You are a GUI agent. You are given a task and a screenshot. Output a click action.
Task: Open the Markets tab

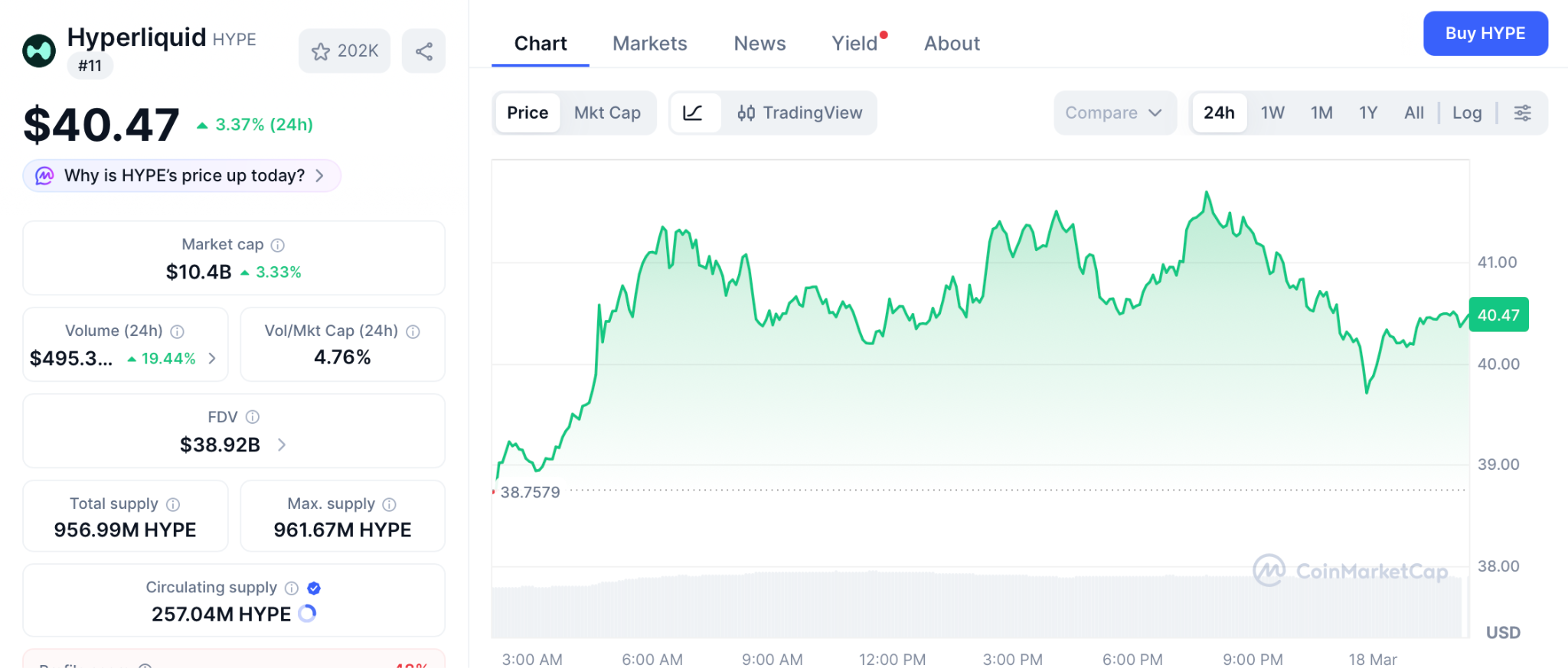pos(650,44)
